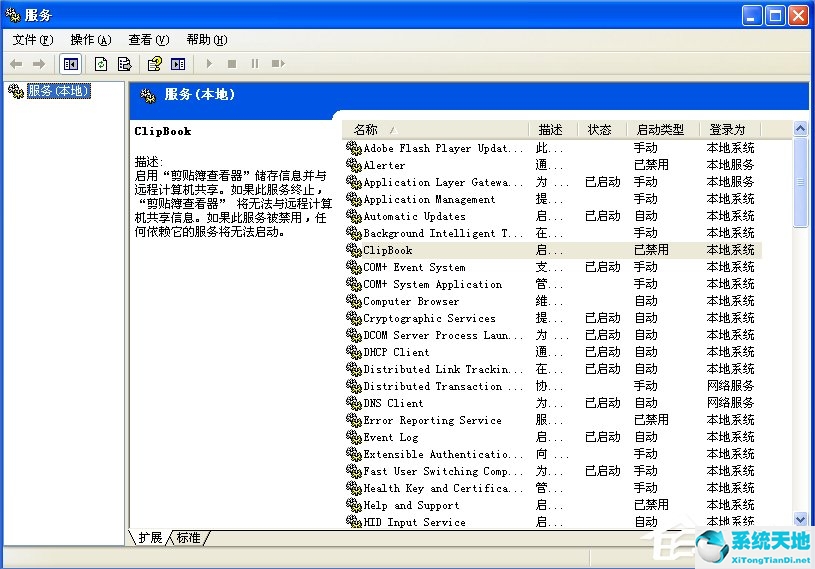Click the gear icon of DHCP Client
Viewport: 815px width, 569px height.
pos(353,352)
